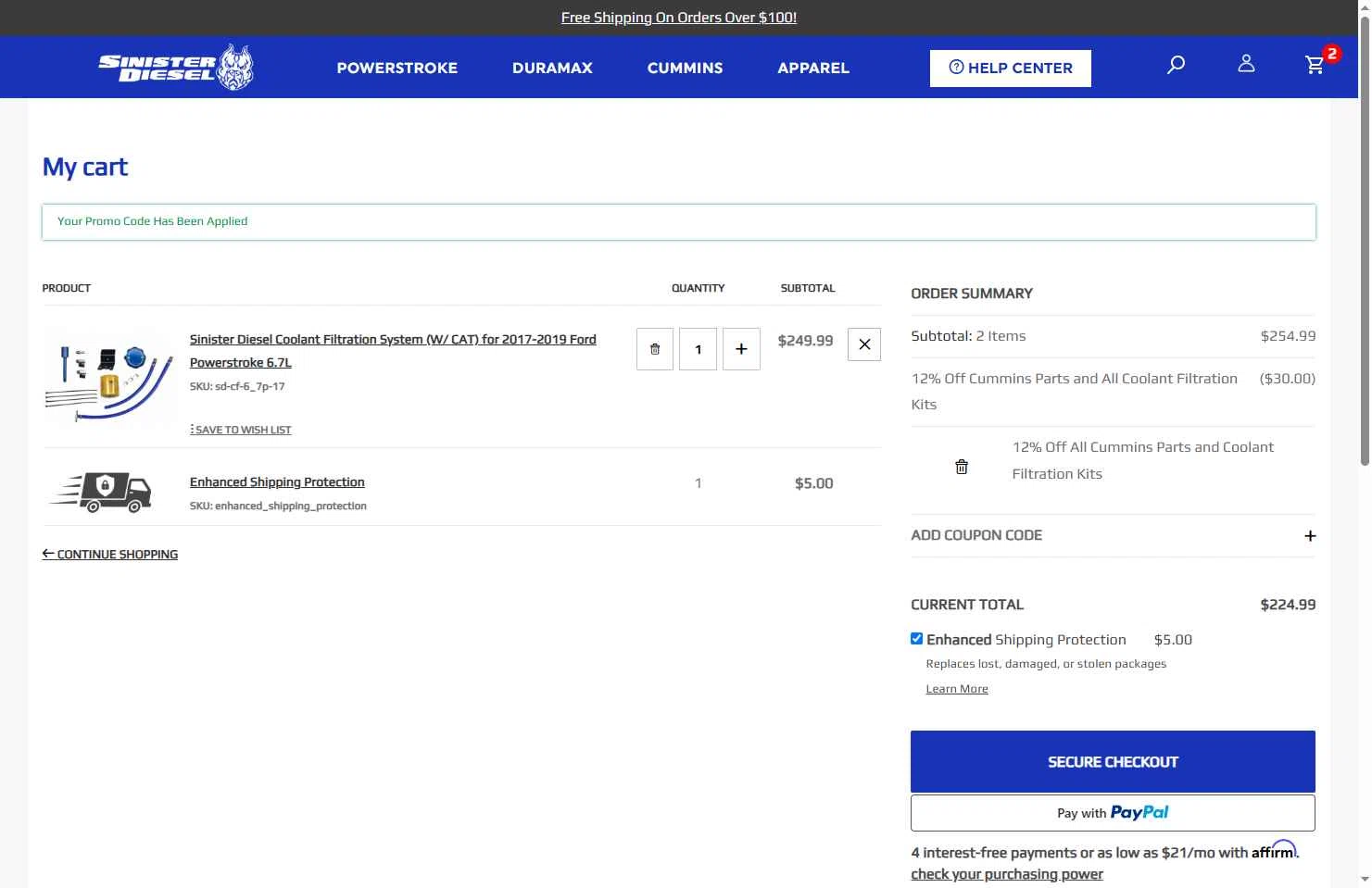Open the search magnifier icon
1372x888 pixels.
pos(1176,65)
